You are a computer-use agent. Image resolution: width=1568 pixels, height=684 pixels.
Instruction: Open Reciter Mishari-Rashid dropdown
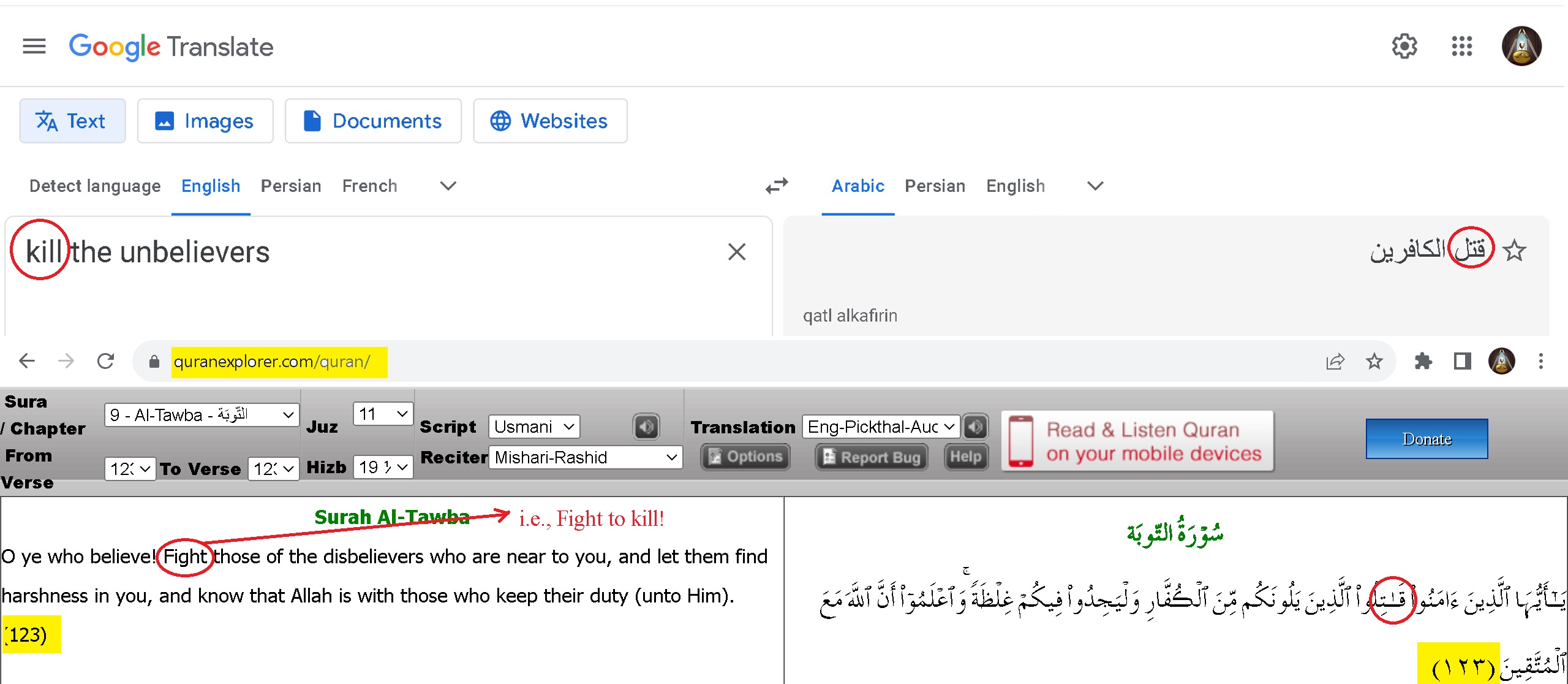tap(586, 457)
